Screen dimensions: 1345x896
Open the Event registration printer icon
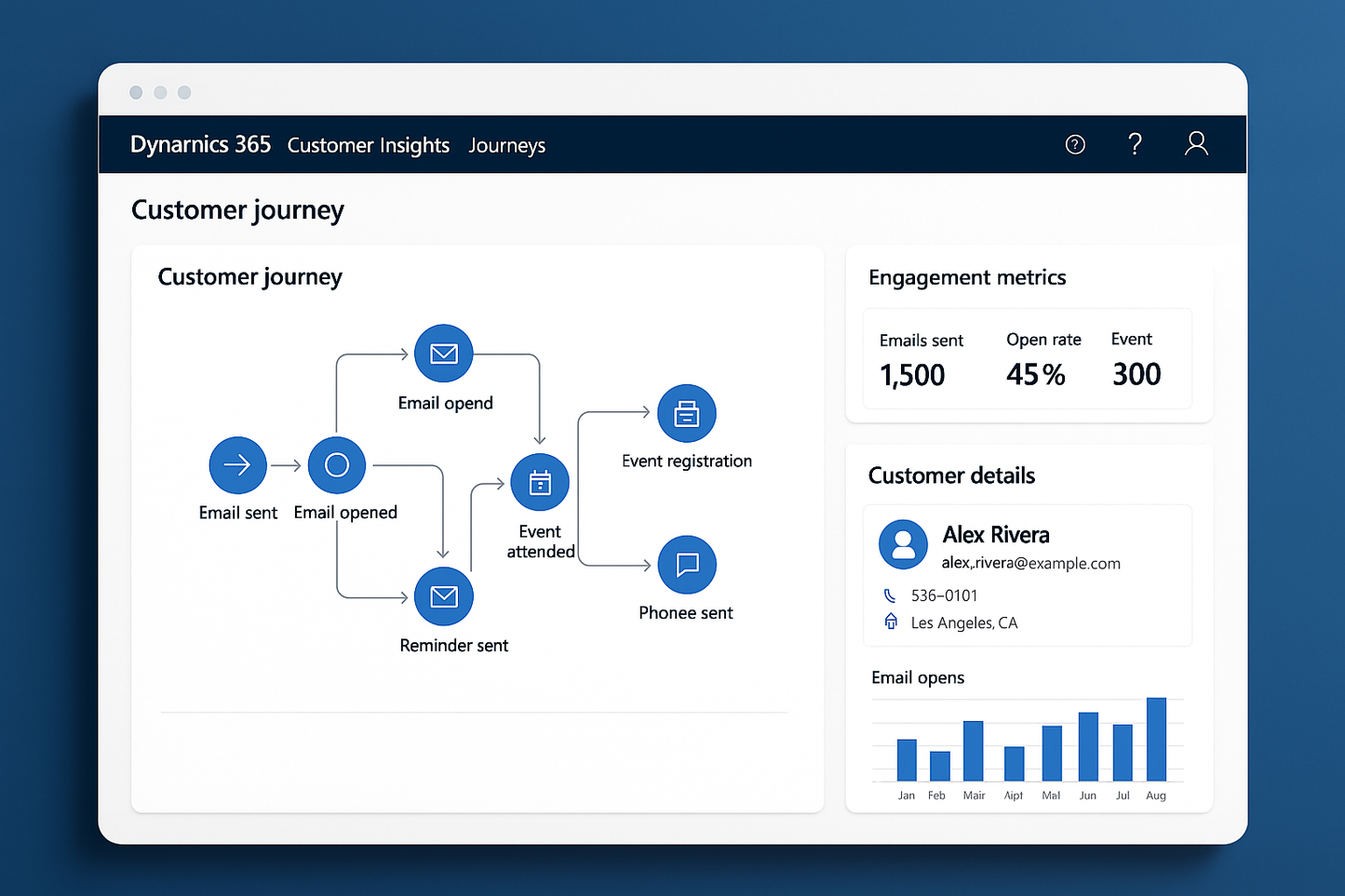686,413
